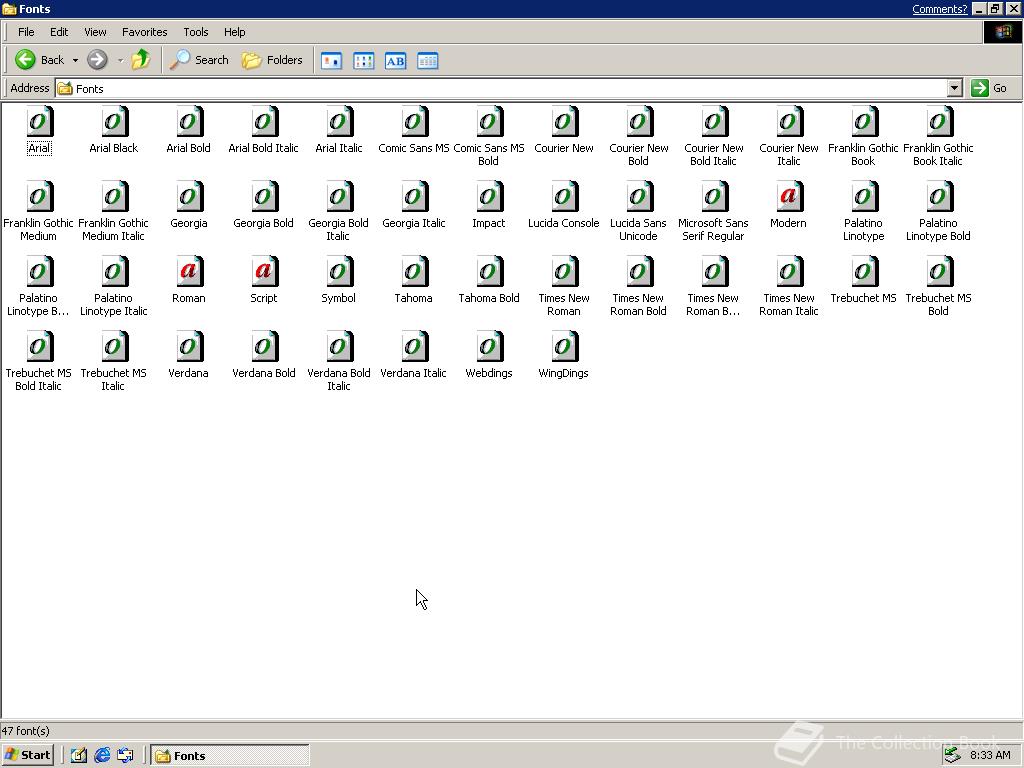
Task: Click the first Quick Launch notepad icon
Action: tap(79, 756)
